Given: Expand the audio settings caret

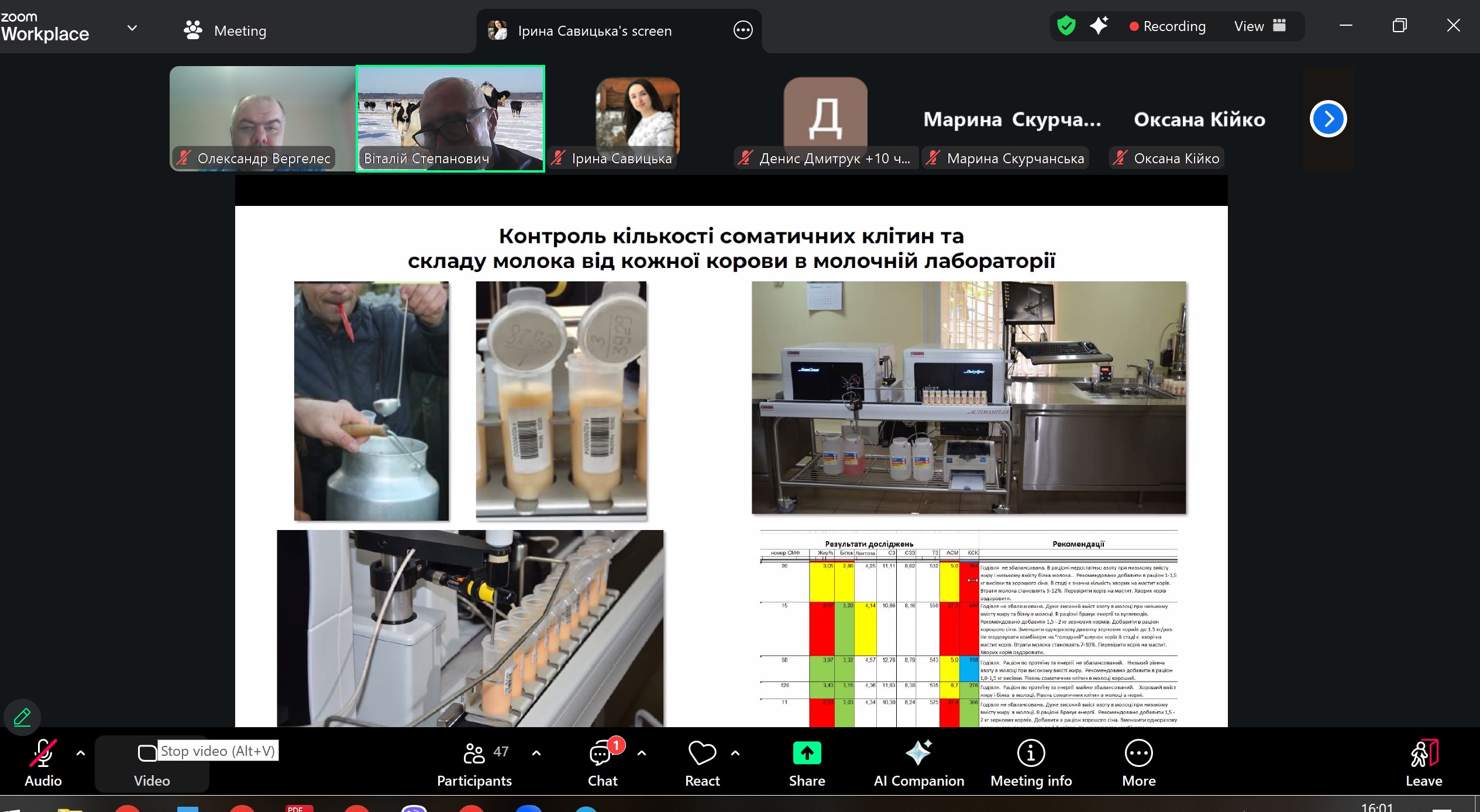Looking at the screenshot, I should 81,753.
